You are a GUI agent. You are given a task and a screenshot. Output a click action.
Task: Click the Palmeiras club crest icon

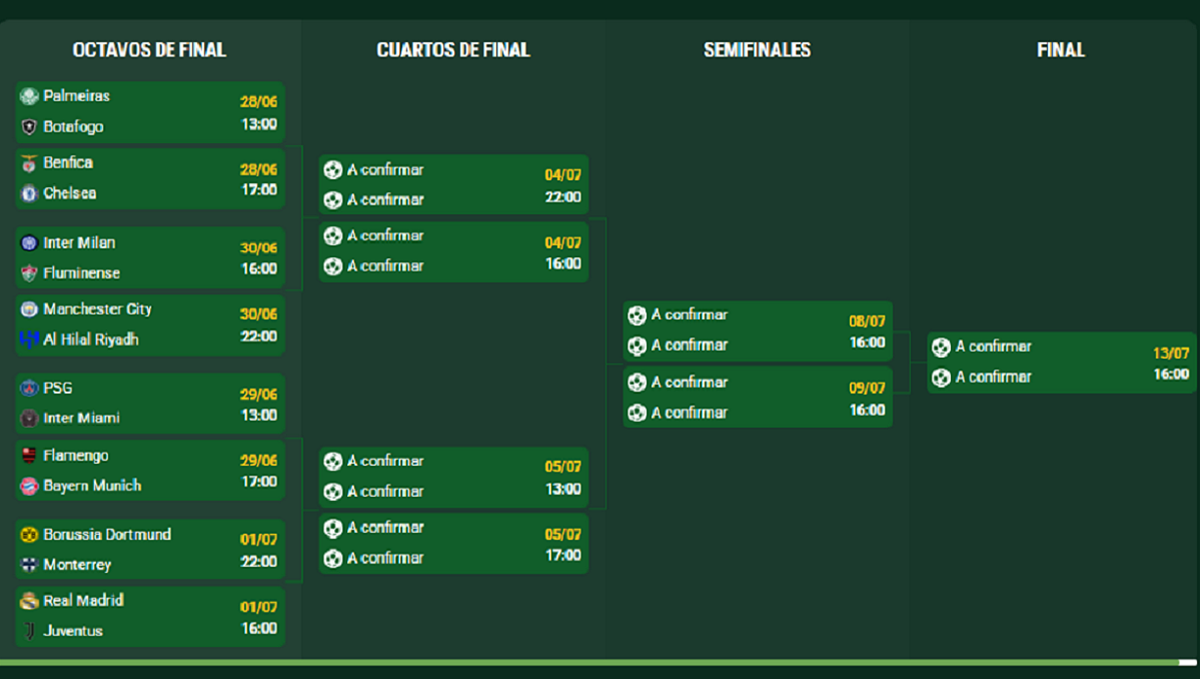coord(29,96)
